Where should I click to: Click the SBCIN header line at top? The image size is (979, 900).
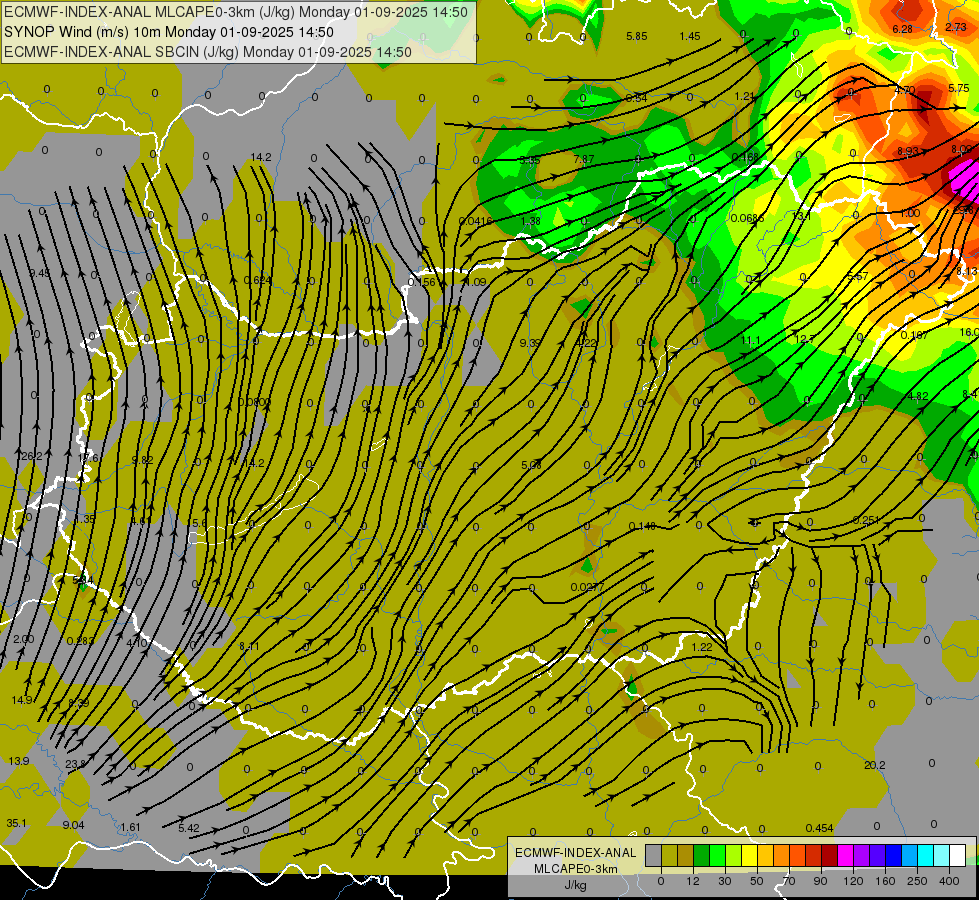[x=207, y=52]
